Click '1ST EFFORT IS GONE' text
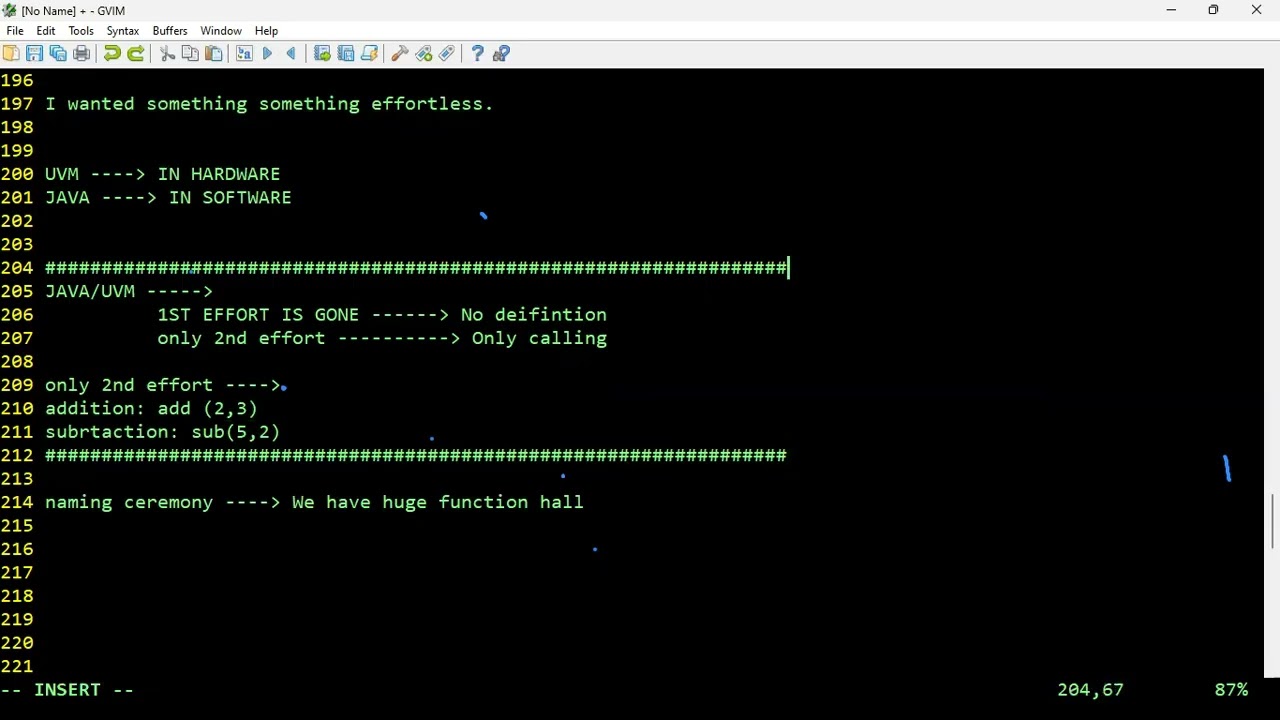The height and width of the screenshot is (720, 1280). [258, 315]
